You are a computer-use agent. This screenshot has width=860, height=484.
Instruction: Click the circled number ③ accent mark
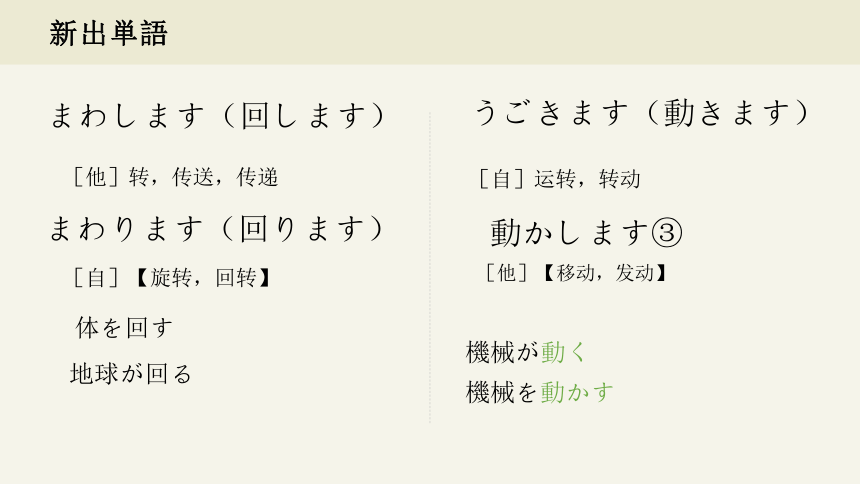click(666, 233)
